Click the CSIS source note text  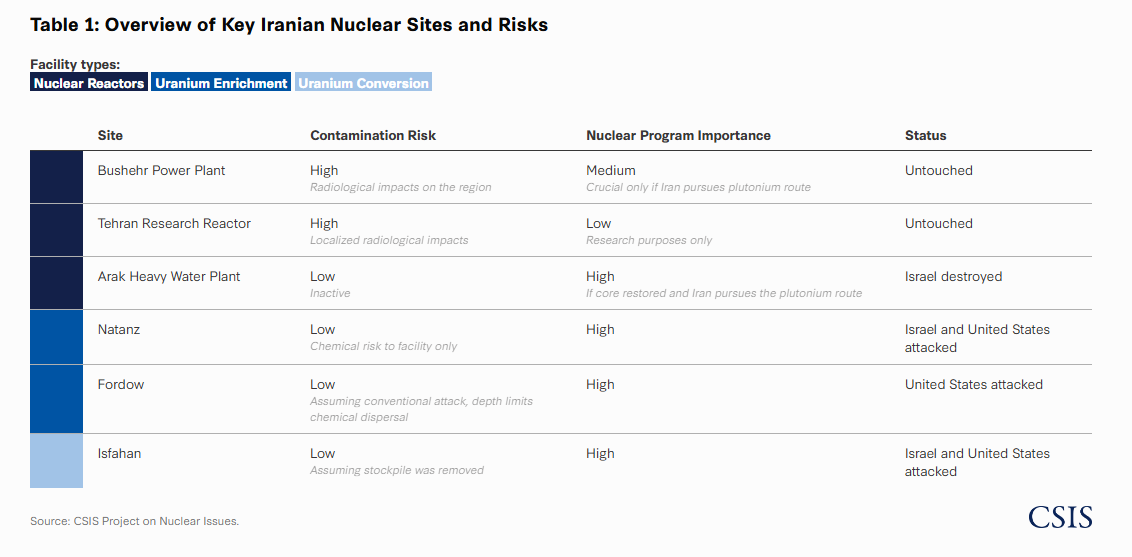click(134, 521)
